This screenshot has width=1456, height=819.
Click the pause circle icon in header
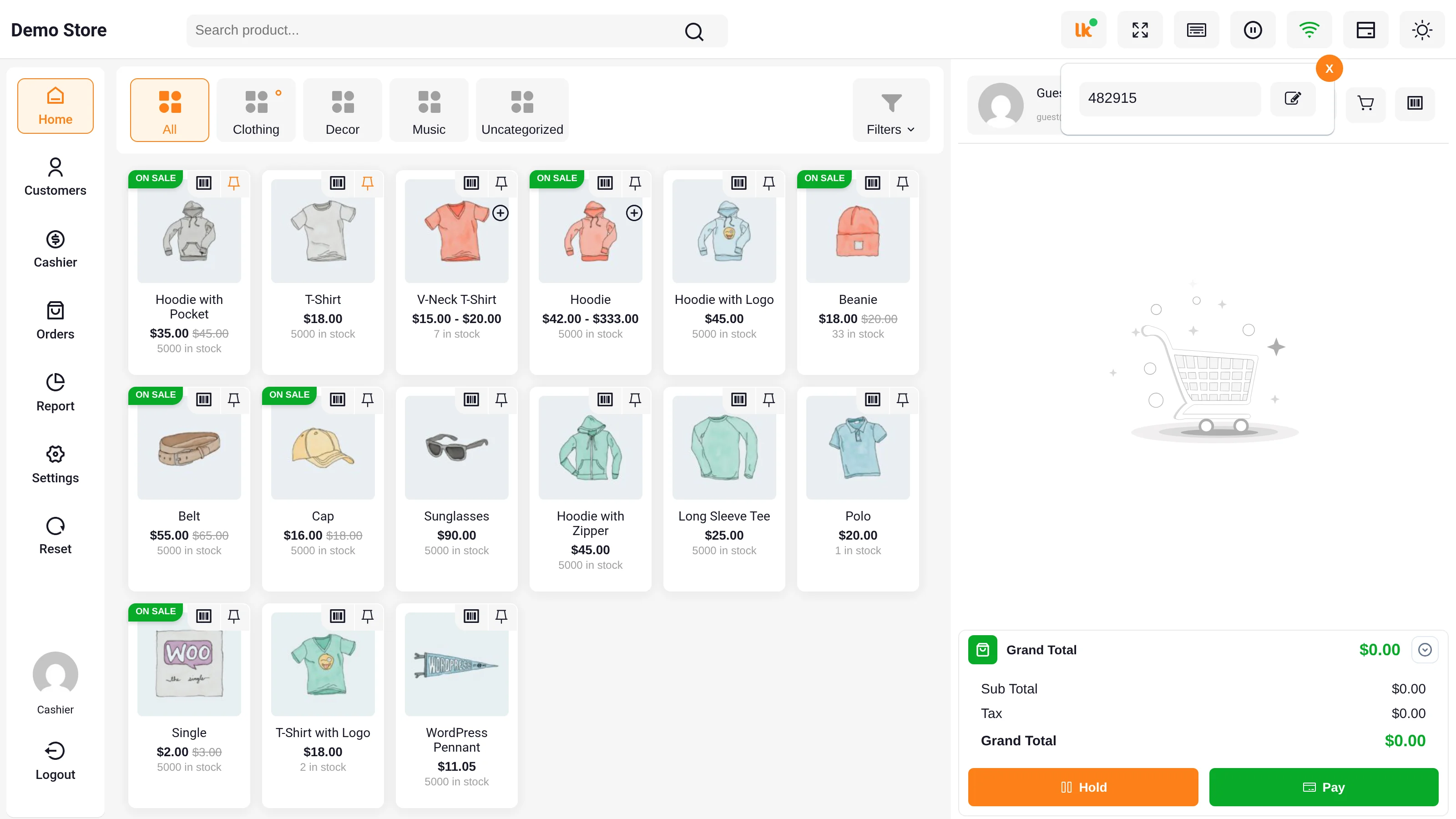coord(1253,30)
